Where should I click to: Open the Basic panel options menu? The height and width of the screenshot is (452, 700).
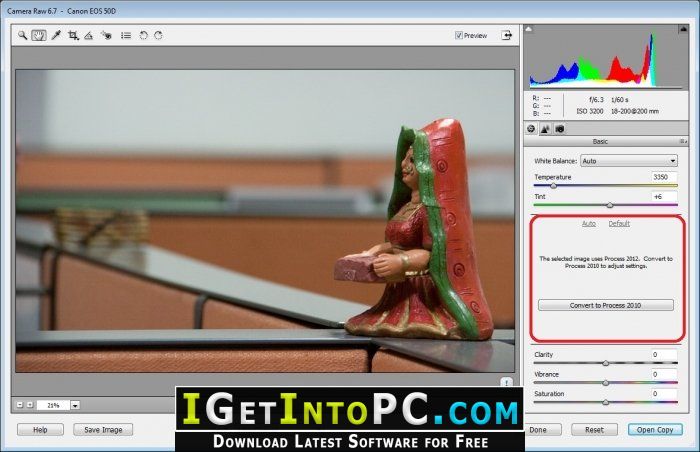click(x=683, y=142)
